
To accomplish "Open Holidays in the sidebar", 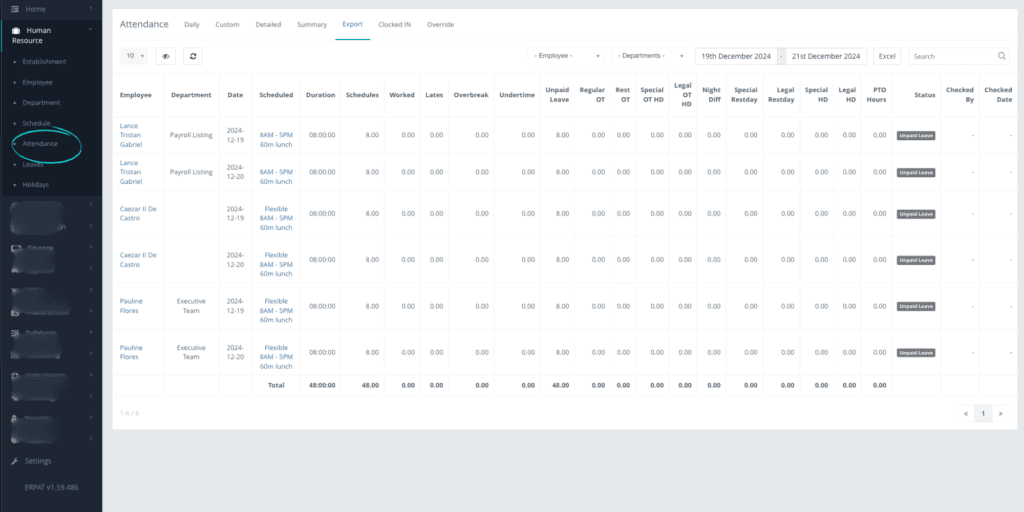I will click(35, 185).
